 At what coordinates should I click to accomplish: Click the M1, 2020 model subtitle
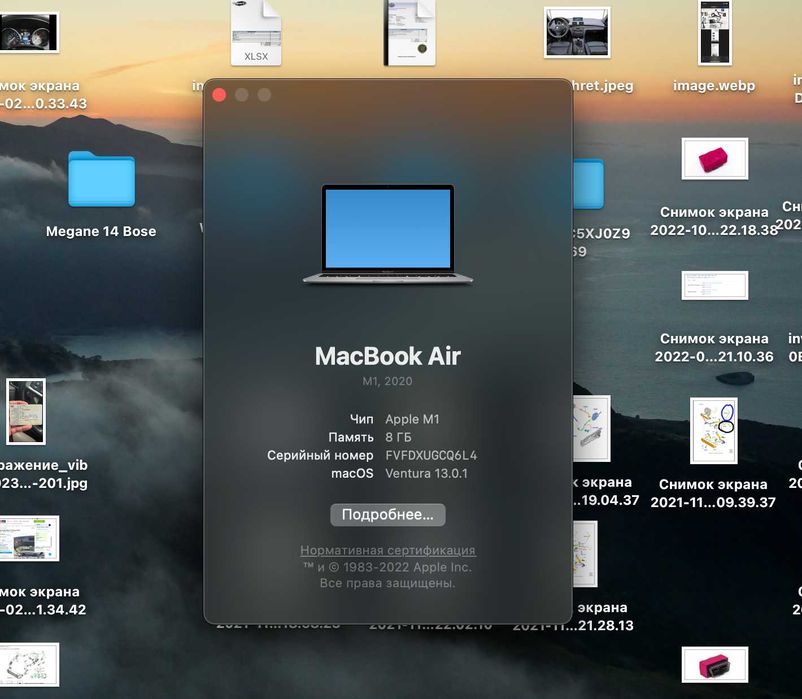[387, 381]
